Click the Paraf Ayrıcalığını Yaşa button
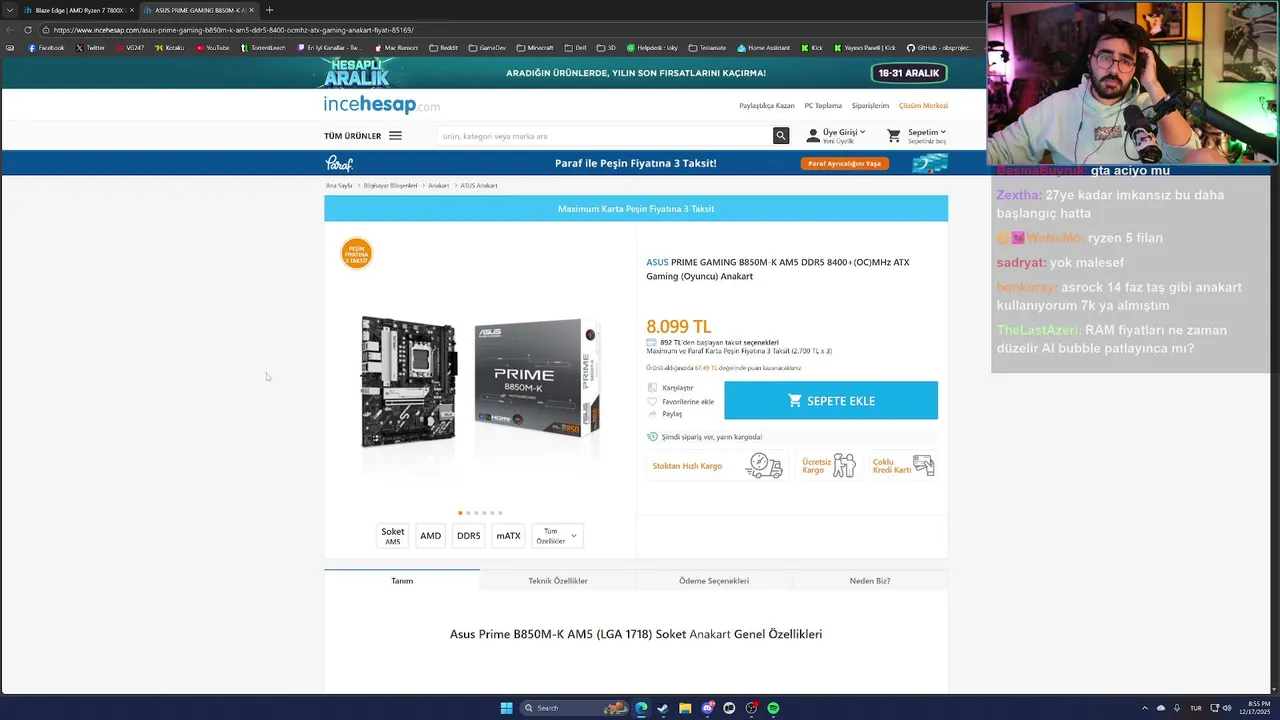This screenshot has width=1280, height=720. coord(845,163)
